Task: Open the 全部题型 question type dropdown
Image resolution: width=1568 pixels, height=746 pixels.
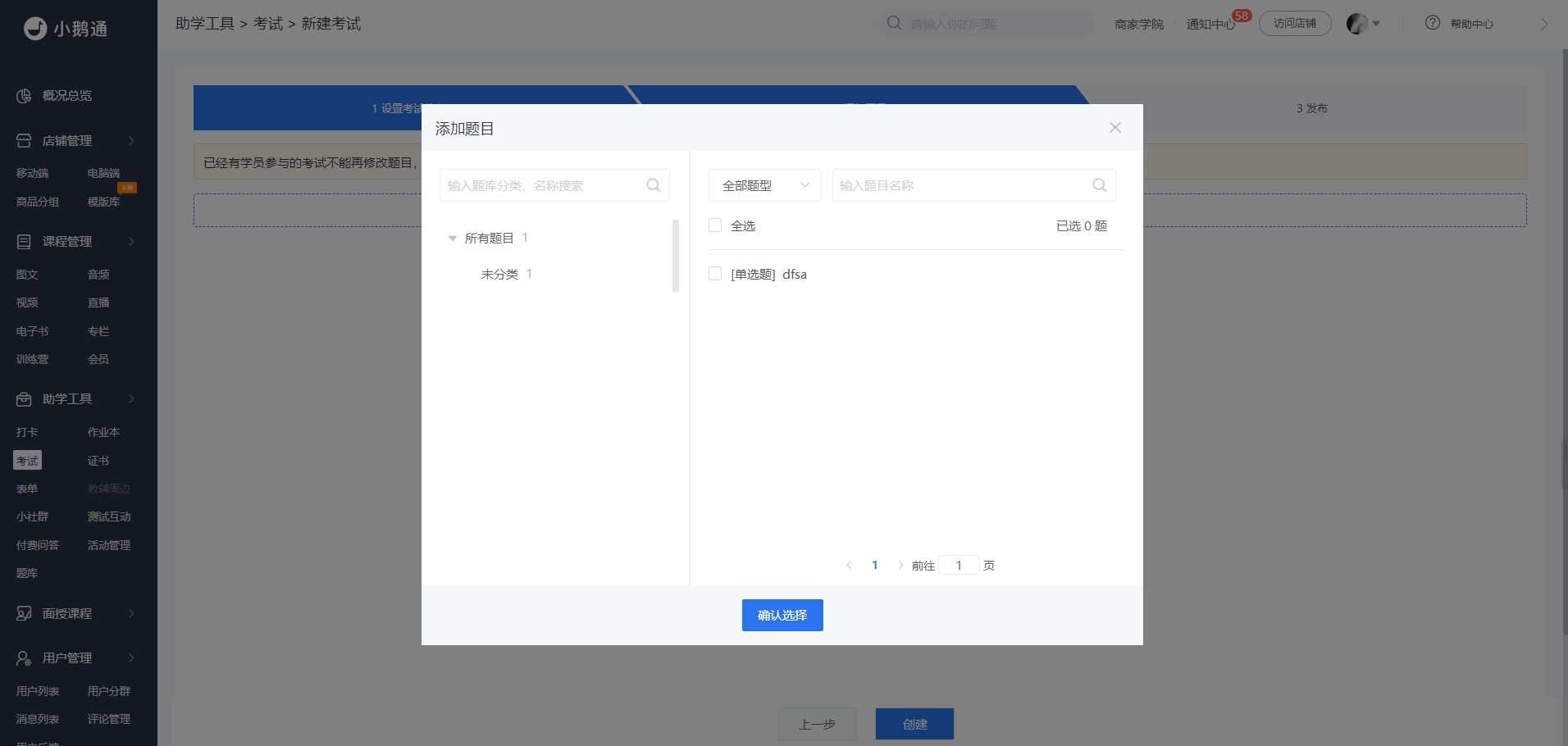Action: click(764, 185)
